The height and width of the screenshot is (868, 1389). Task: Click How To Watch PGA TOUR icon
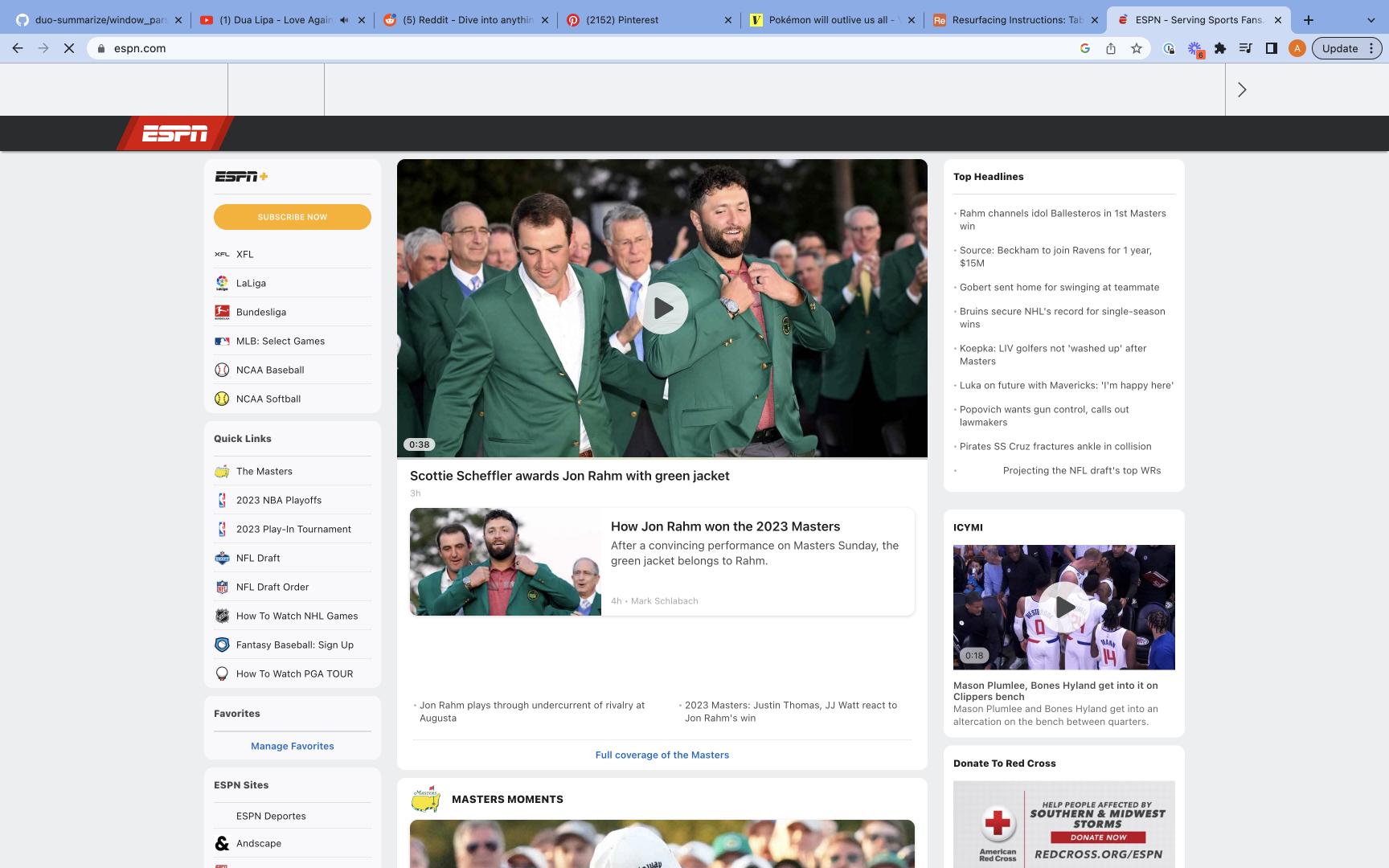[222, 674]
